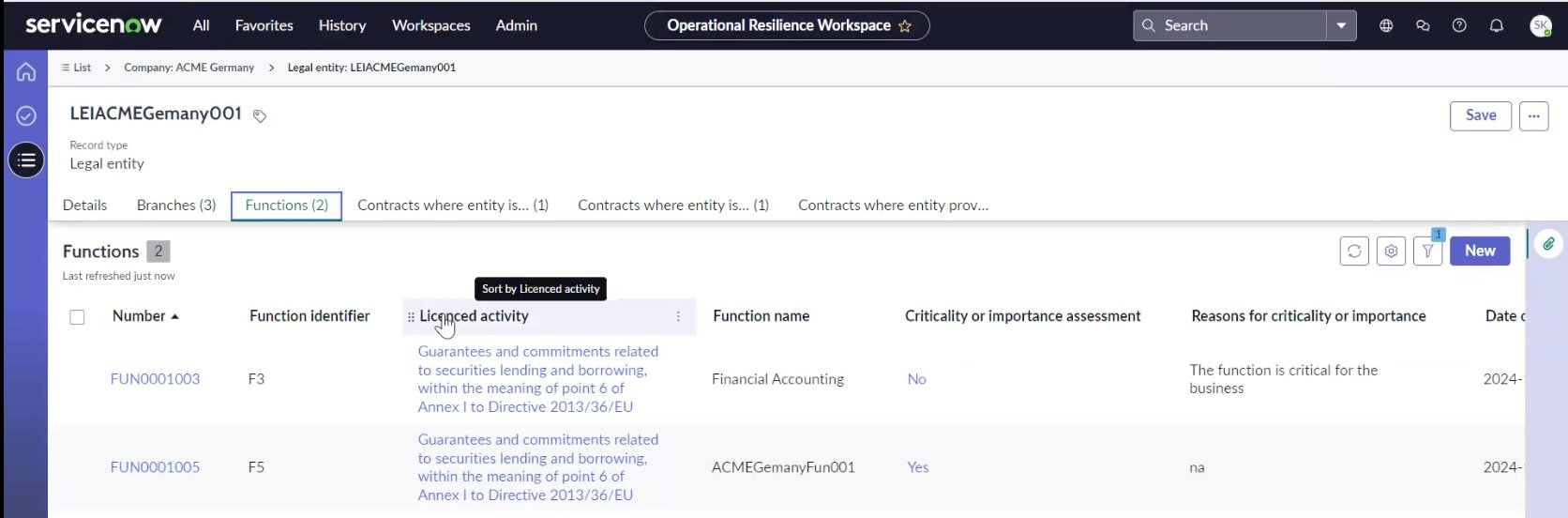
Task: Select the 'F5' identifier cell
Action: click(x=256, y=467)
